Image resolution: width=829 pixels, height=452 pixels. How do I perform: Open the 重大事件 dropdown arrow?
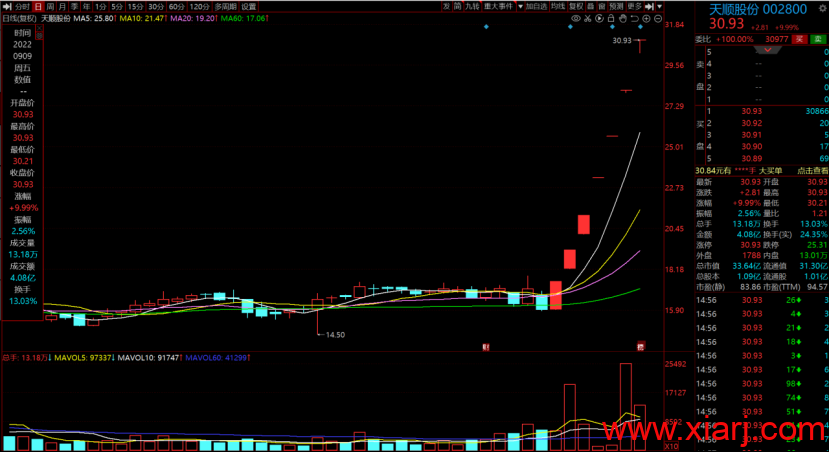(520, 6)
